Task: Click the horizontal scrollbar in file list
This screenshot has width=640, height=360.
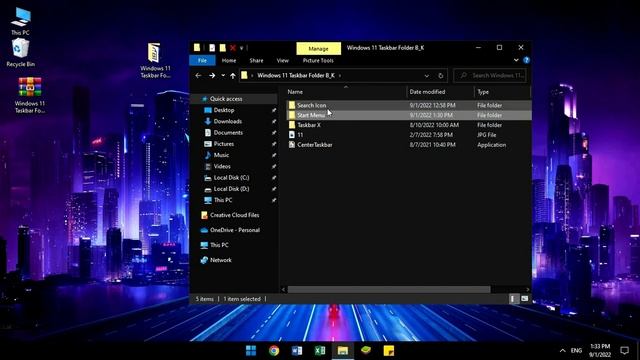Action: click(x=389, y=289)
